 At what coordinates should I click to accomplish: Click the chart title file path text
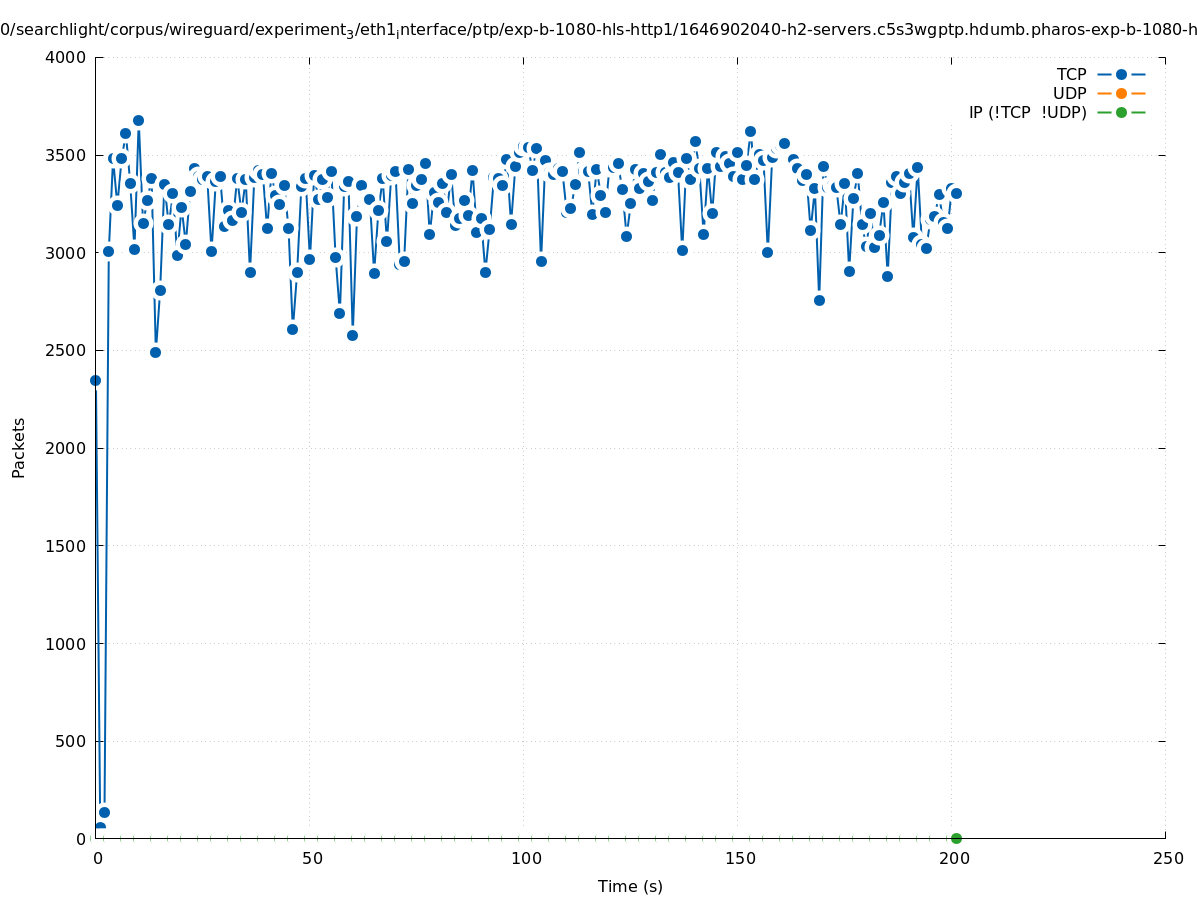[x=598, y=30]
